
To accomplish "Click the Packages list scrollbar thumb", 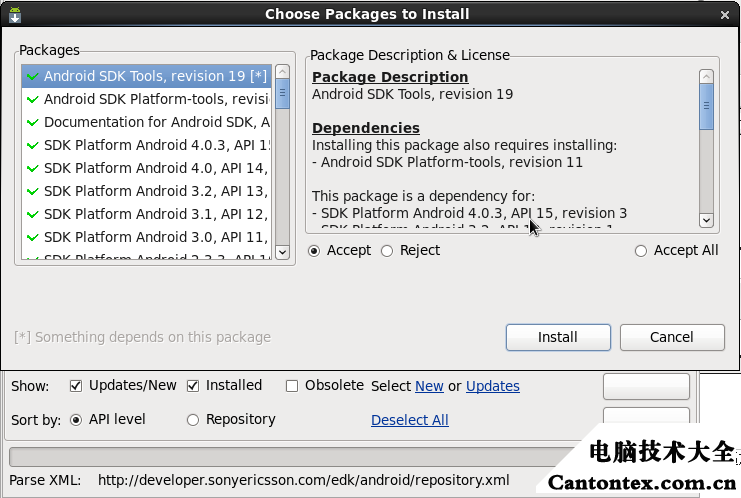I will pos(282,94).
